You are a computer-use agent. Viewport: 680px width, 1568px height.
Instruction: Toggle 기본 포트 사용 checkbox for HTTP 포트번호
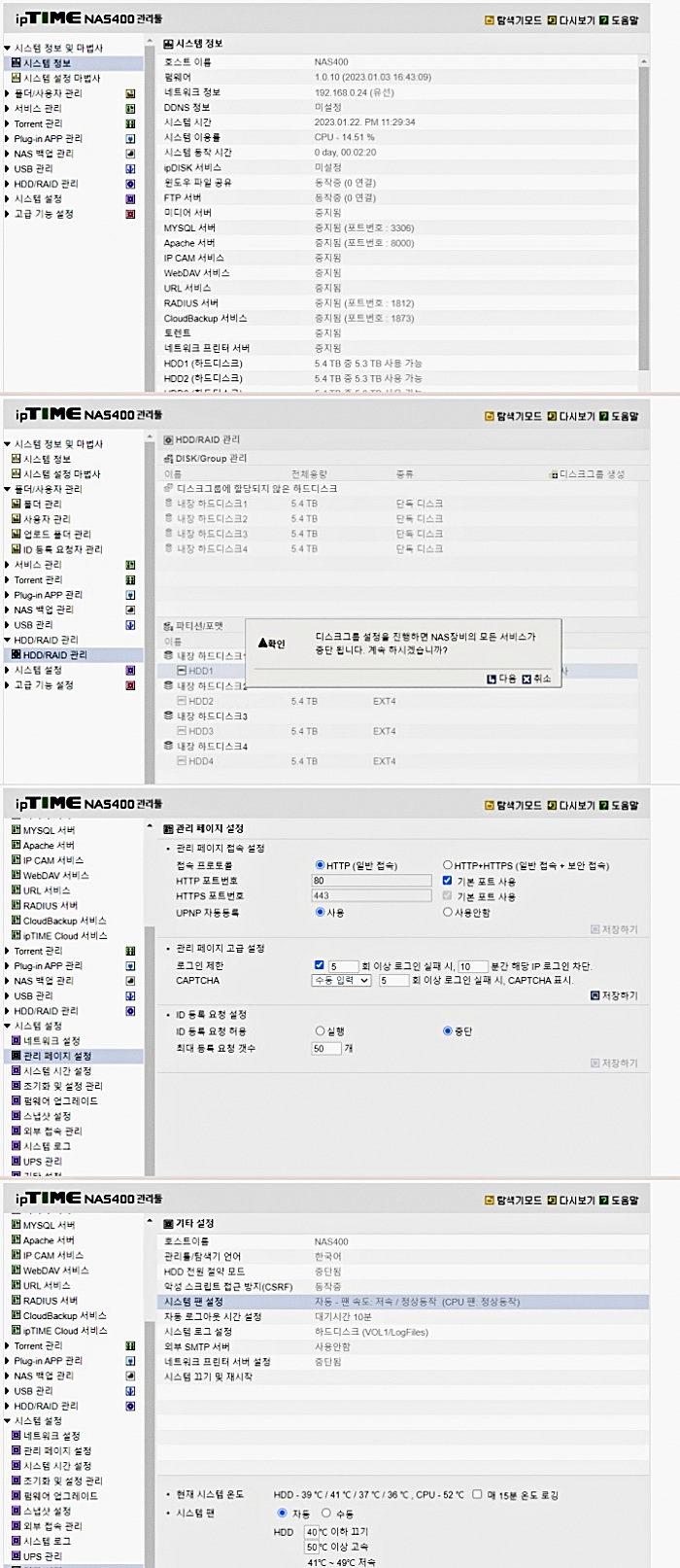pos(447,881)
